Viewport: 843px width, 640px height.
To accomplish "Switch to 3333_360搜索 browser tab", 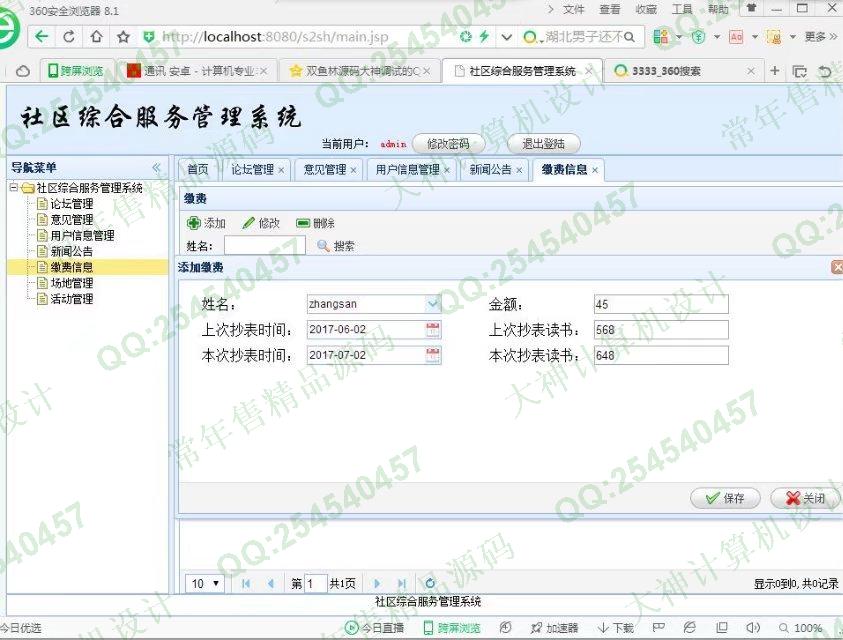I will pyautogui.click(x=684, y=71).
